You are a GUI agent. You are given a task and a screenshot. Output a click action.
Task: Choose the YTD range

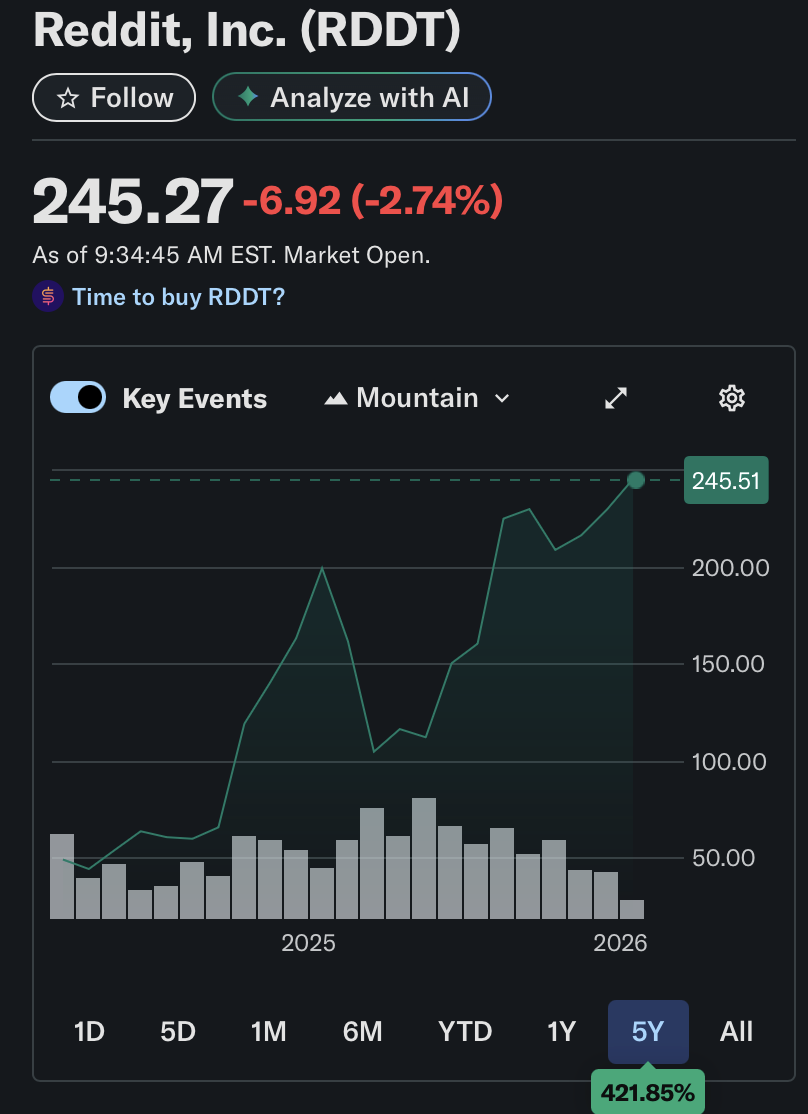[x=465, y=1031]
